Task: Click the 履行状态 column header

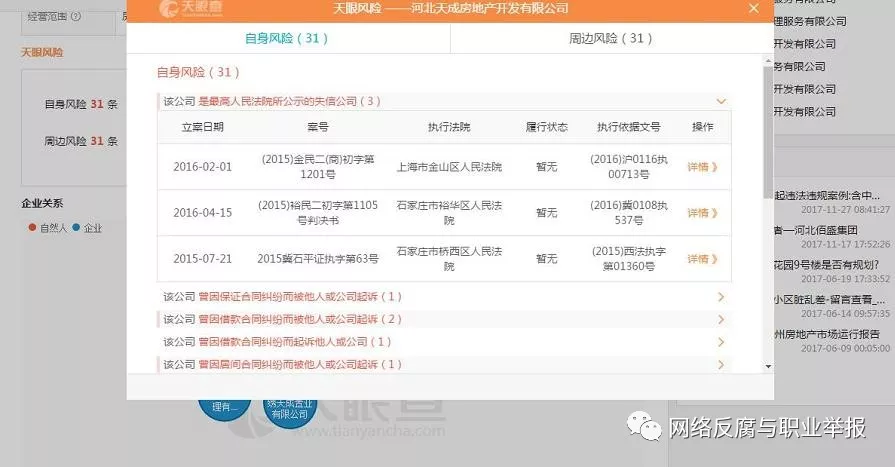Action: click(x=546, y=127)
